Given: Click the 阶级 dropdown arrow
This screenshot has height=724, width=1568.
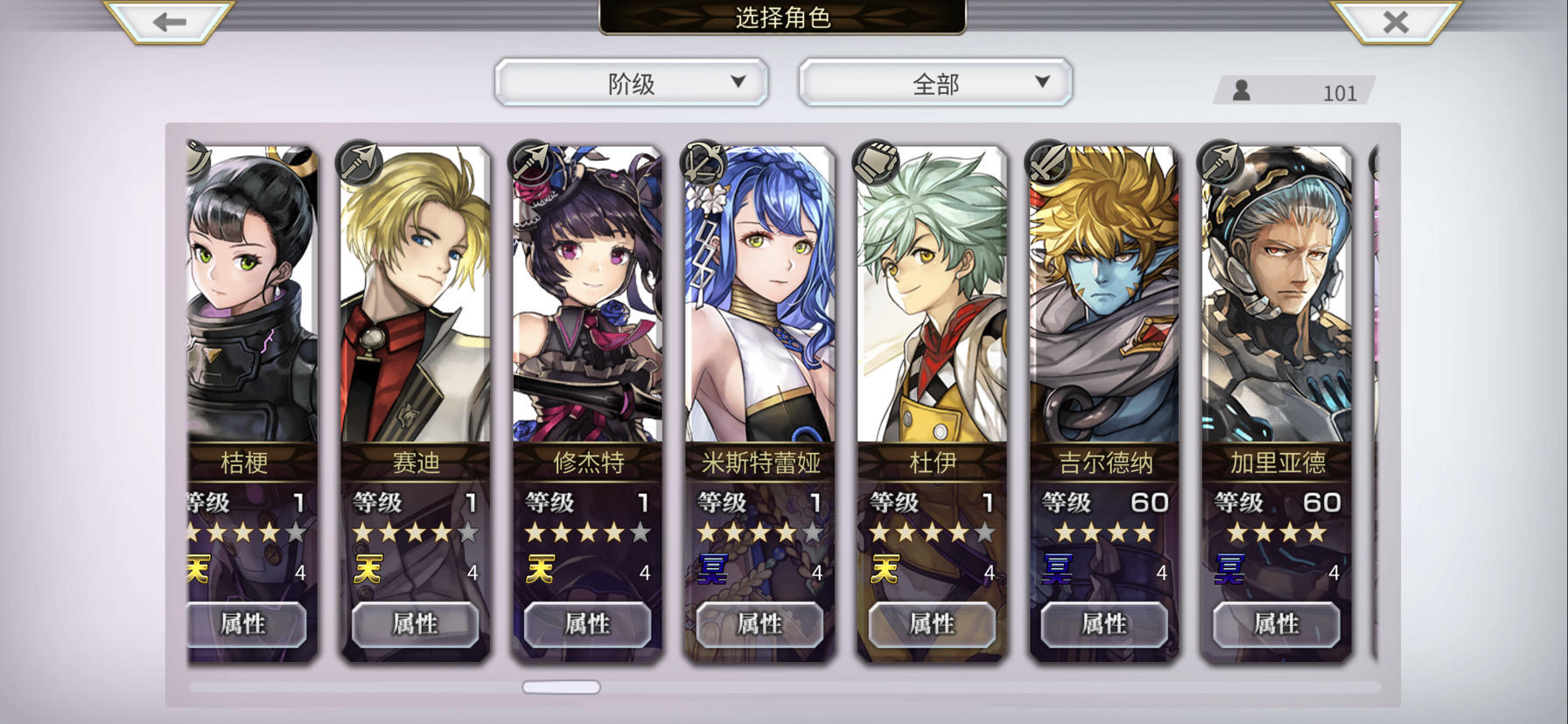Looking at the screenshot, I should pyautogui.click(x=738, y=81).
